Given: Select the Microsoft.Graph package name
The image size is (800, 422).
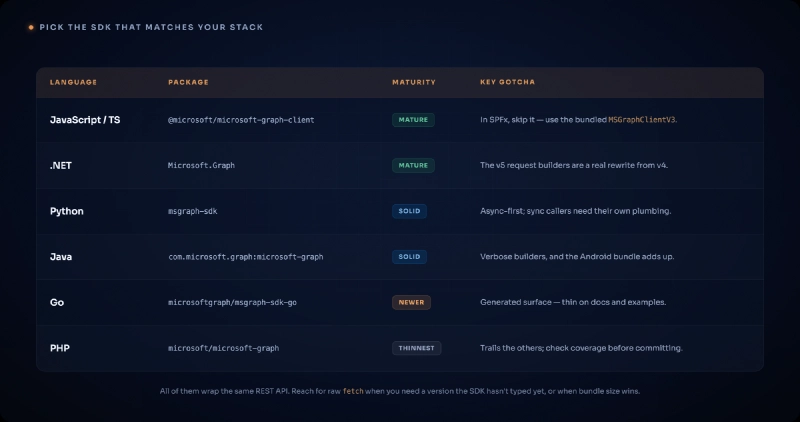Looking at the screenshot, I should click(201, 165).
